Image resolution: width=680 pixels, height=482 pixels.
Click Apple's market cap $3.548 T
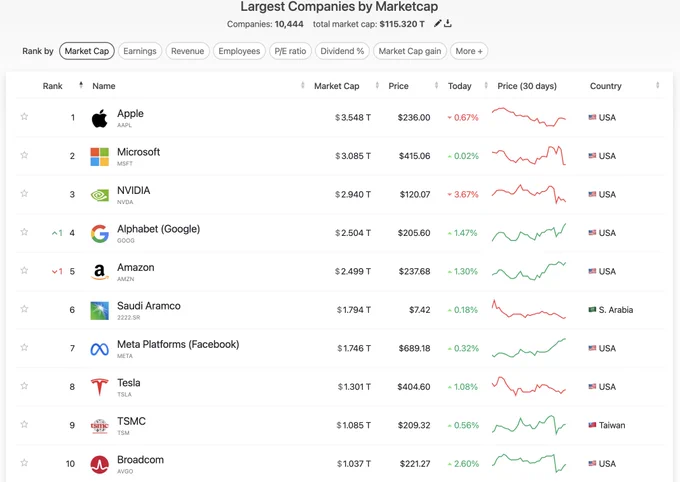[x=353, y=118]
